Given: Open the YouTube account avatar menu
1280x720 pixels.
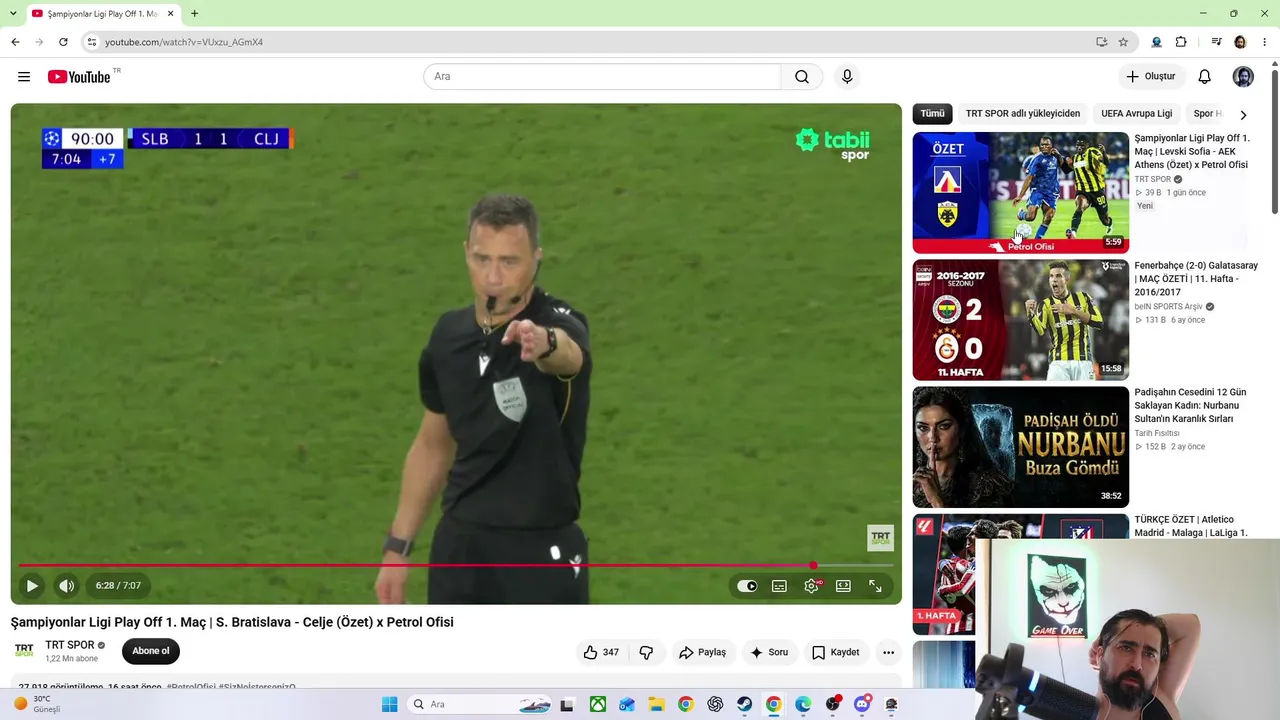Looking at the screenshot, I should click(x=1243, y=77).
